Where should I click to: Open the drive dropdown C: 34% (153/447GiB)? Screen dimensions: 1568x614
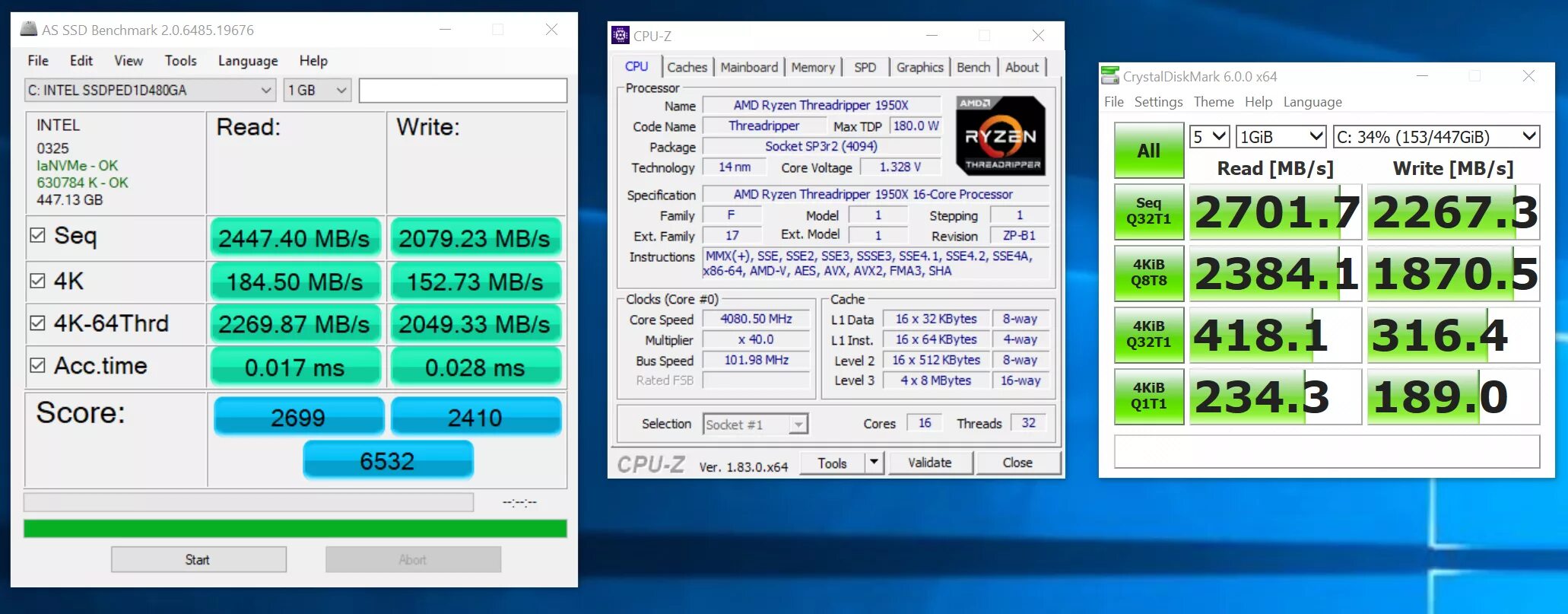[1436, 137]
